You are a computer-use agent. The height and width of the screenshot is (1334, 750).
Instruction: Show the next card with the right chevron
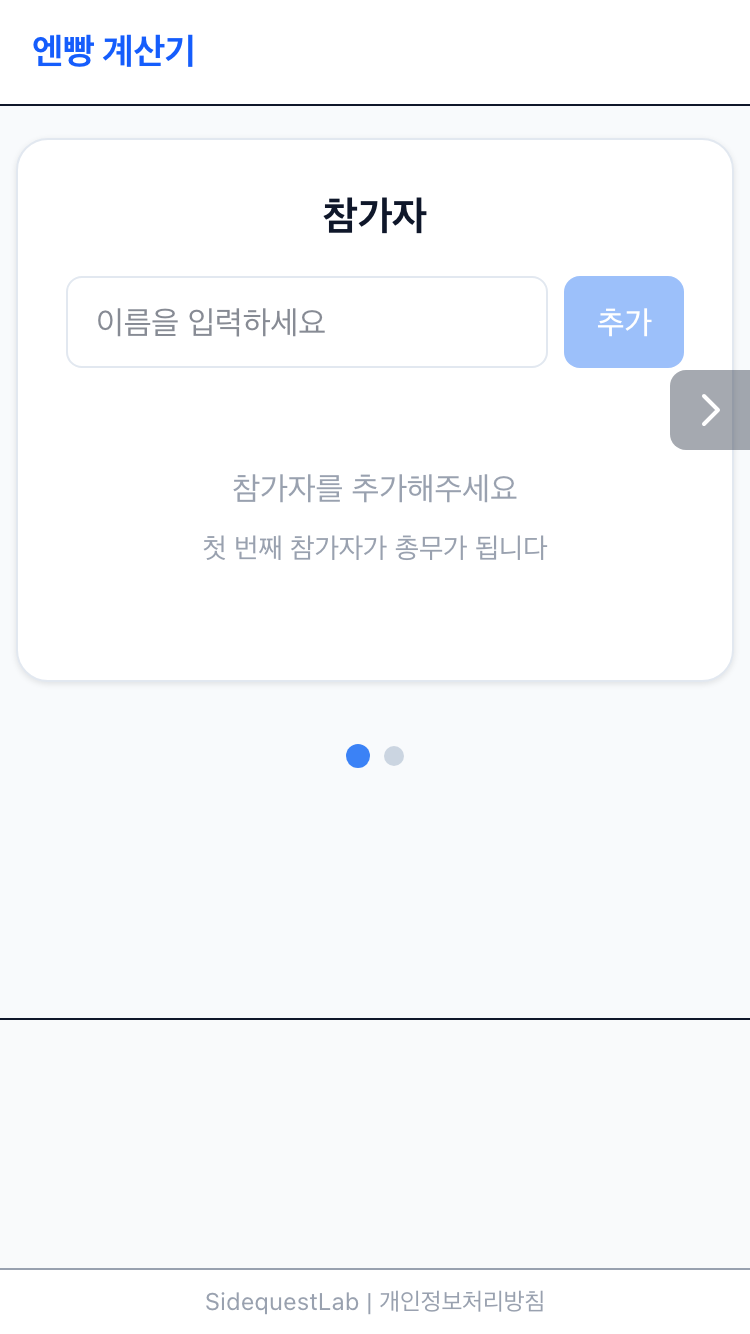[710, 410]
